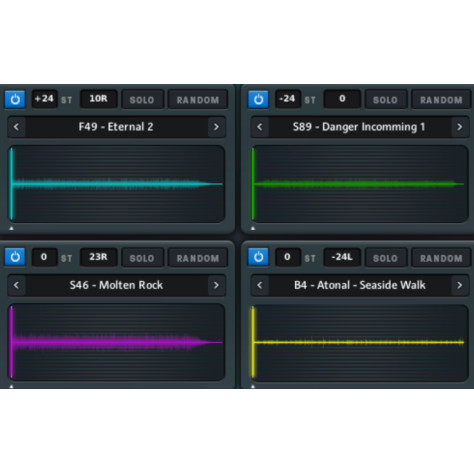The image size is (474, 474).
Task: Select the semitone field of S46 - Molten Rock
Action: 44,257
